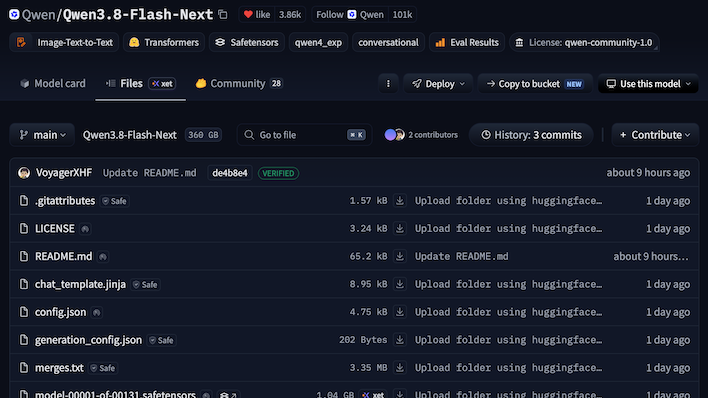This screenshot has height=398, width=708.
Task: Focus the Go to file search field
Action: point(304,135)
